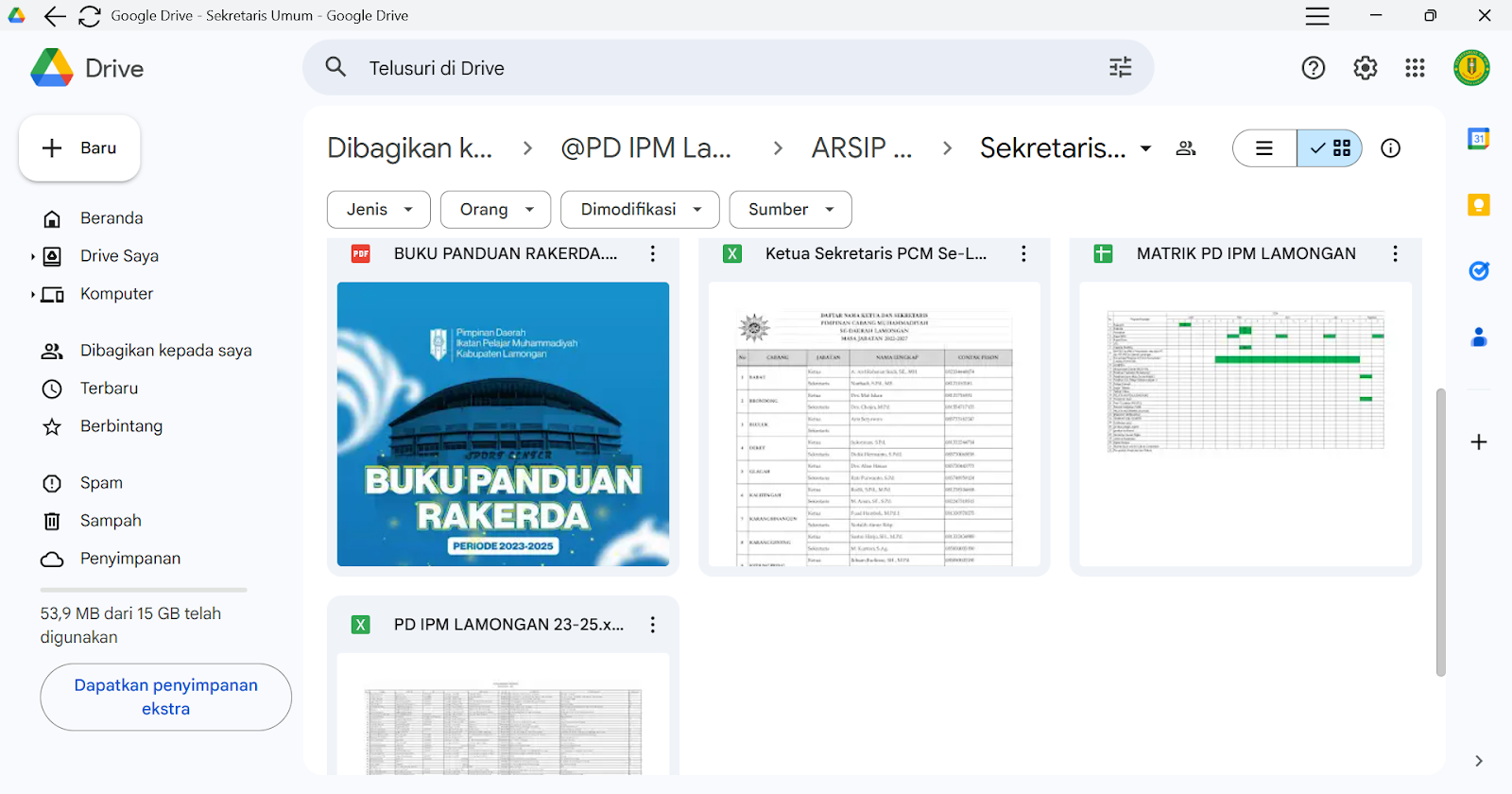Open more actions for PD IPM LAMONGAN 23-25
1512x794 pixels.
point(652,625)
